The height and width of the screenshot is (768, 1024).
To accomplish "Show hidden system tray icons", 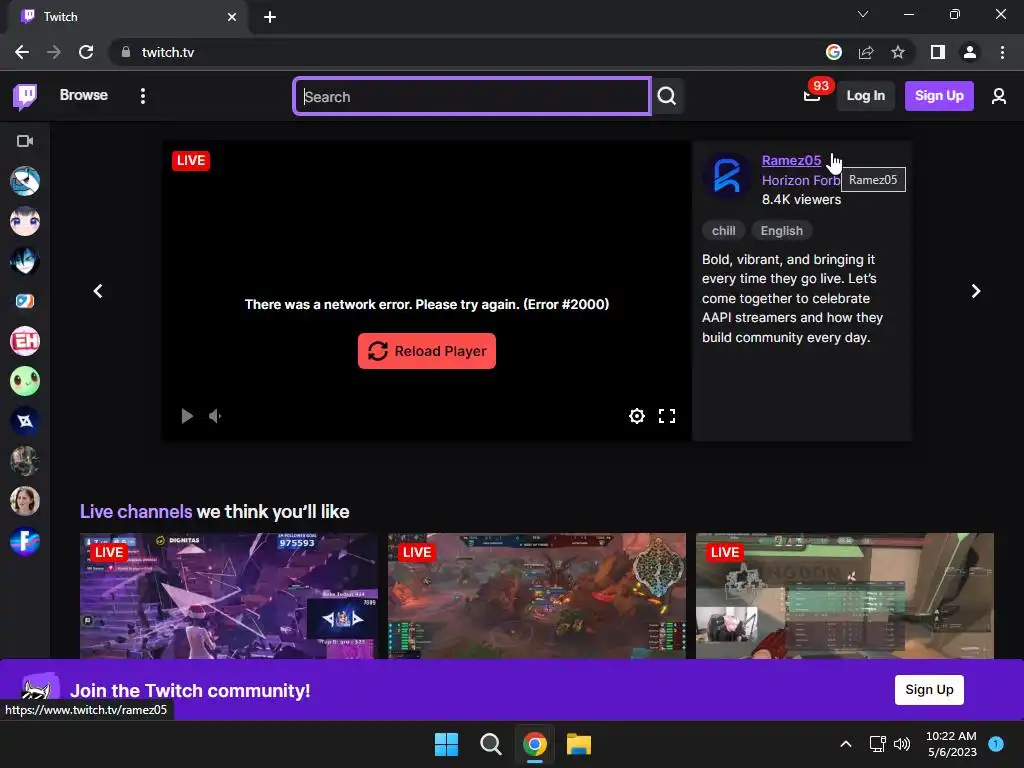I will 846,744.
